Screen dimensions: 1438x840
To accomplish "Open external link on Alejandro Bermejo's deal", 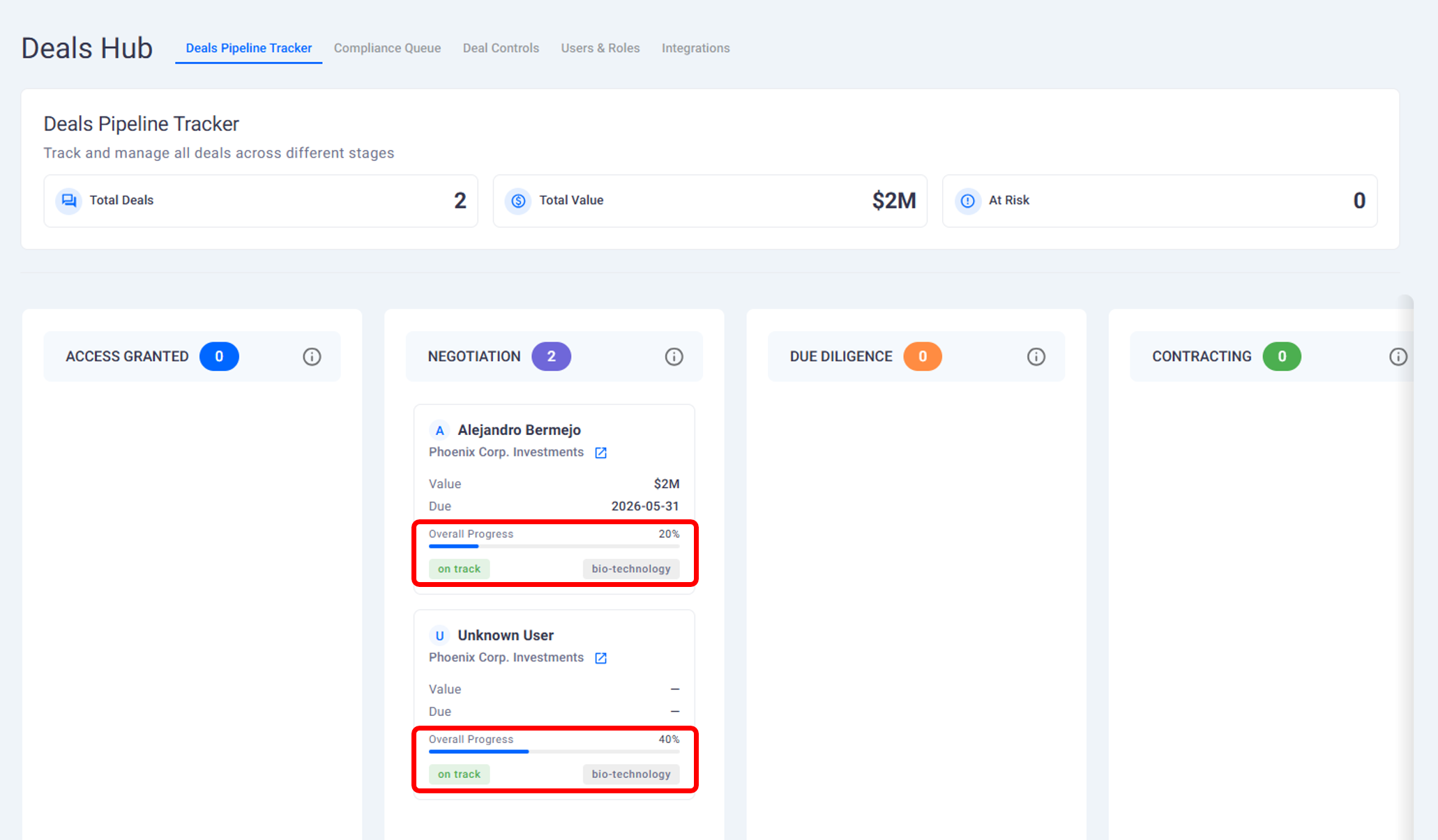I will pos(600,453).
